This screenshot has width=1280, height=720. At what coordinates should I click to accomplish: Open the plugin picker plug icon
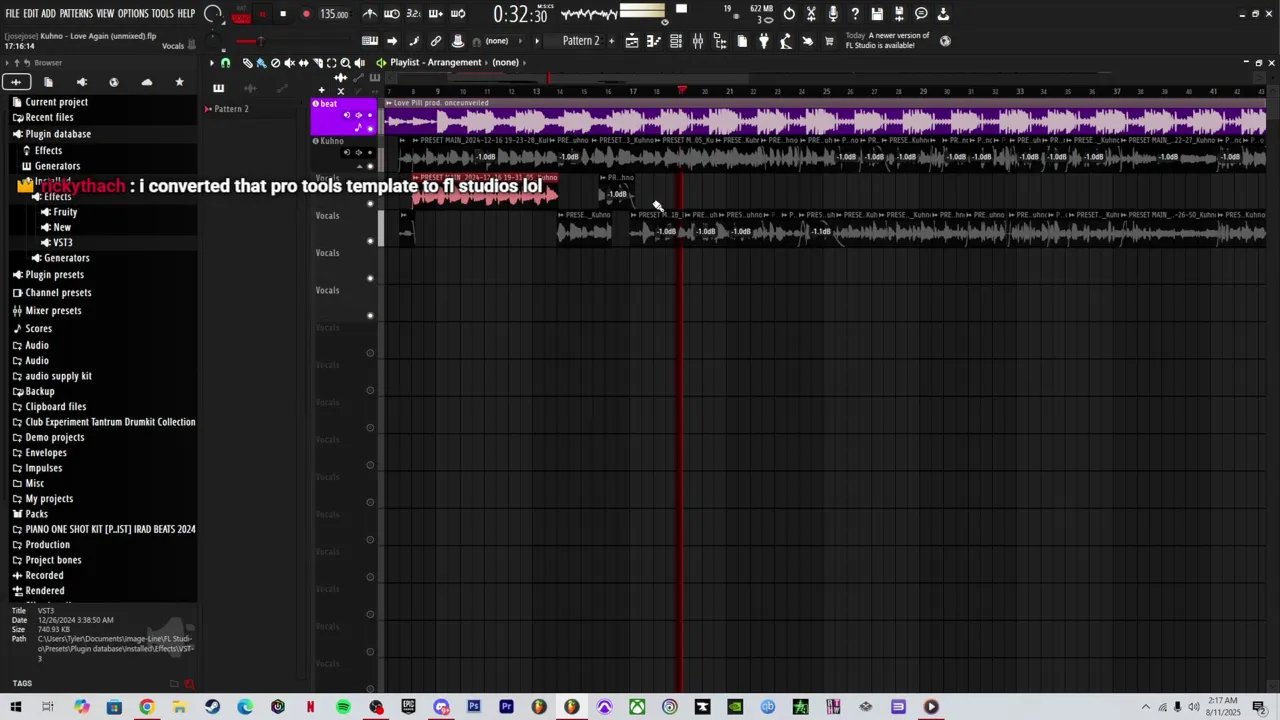click(763, 41)
